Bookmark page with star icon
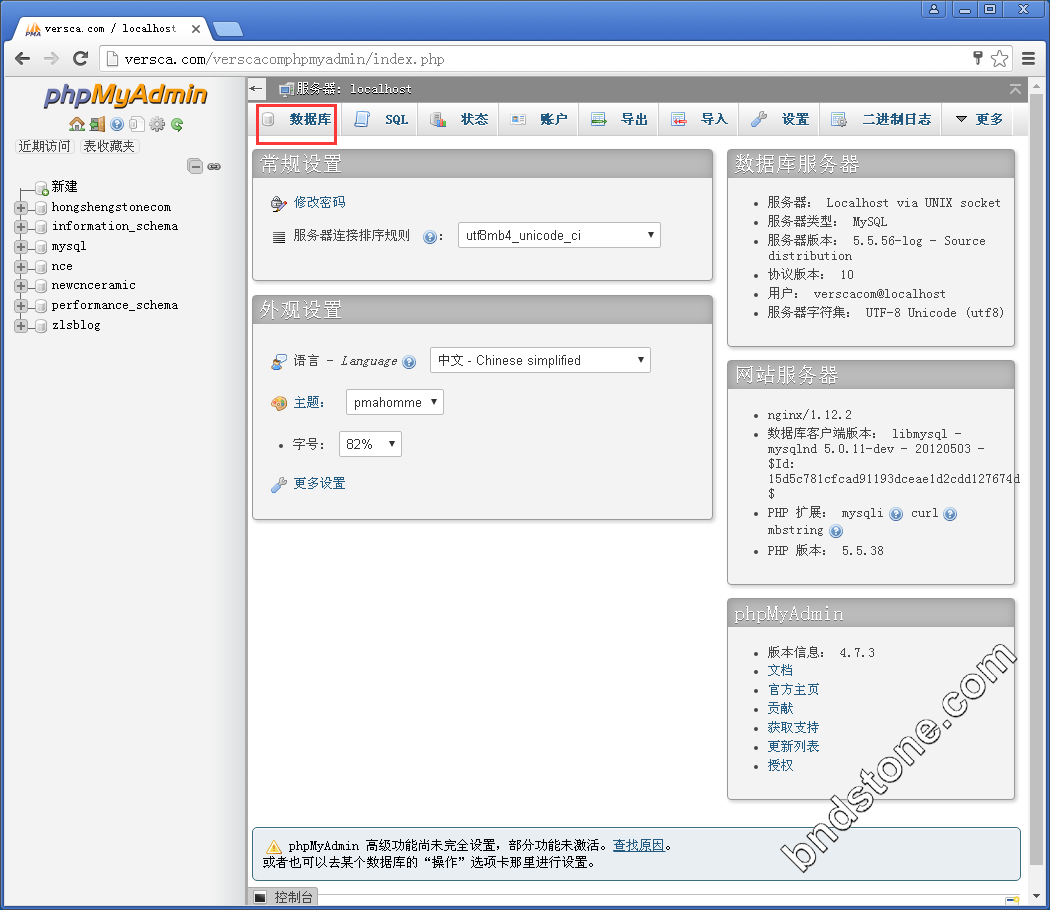Viewport: 1050px width, 910px height. point(999,59)
